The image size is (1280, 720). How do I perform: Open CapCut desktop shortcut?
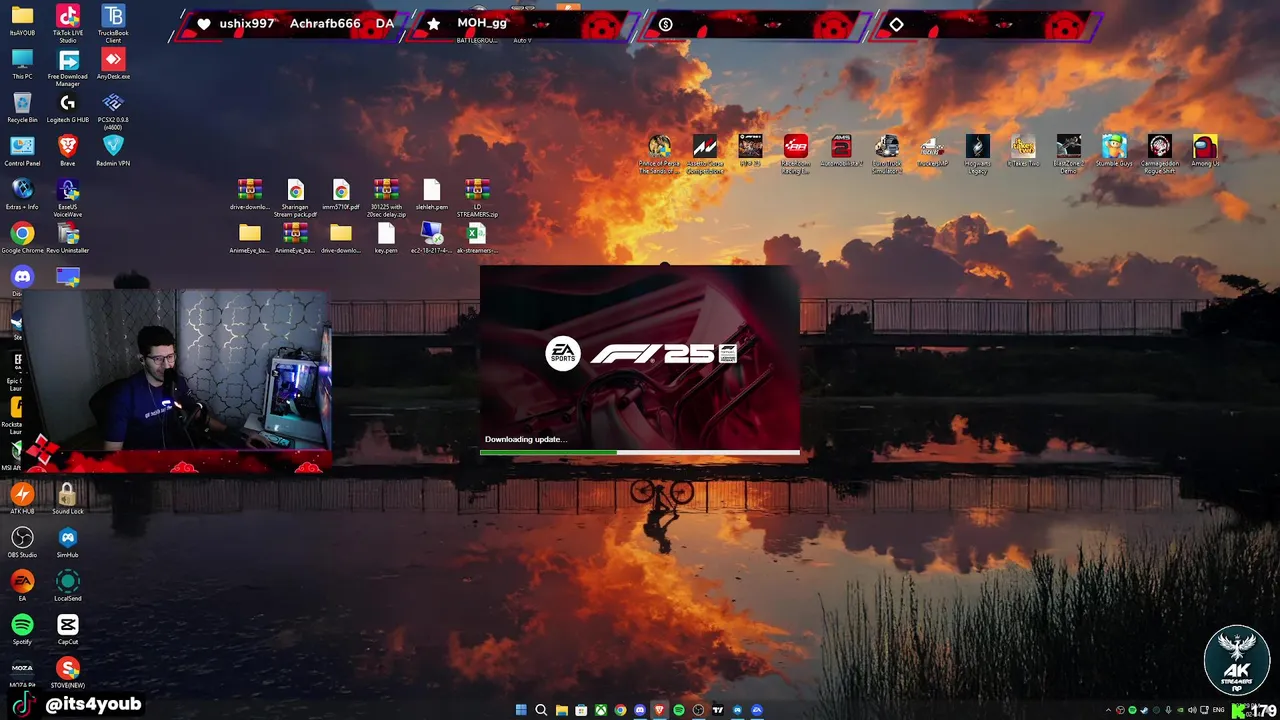[x=68, y=629]
